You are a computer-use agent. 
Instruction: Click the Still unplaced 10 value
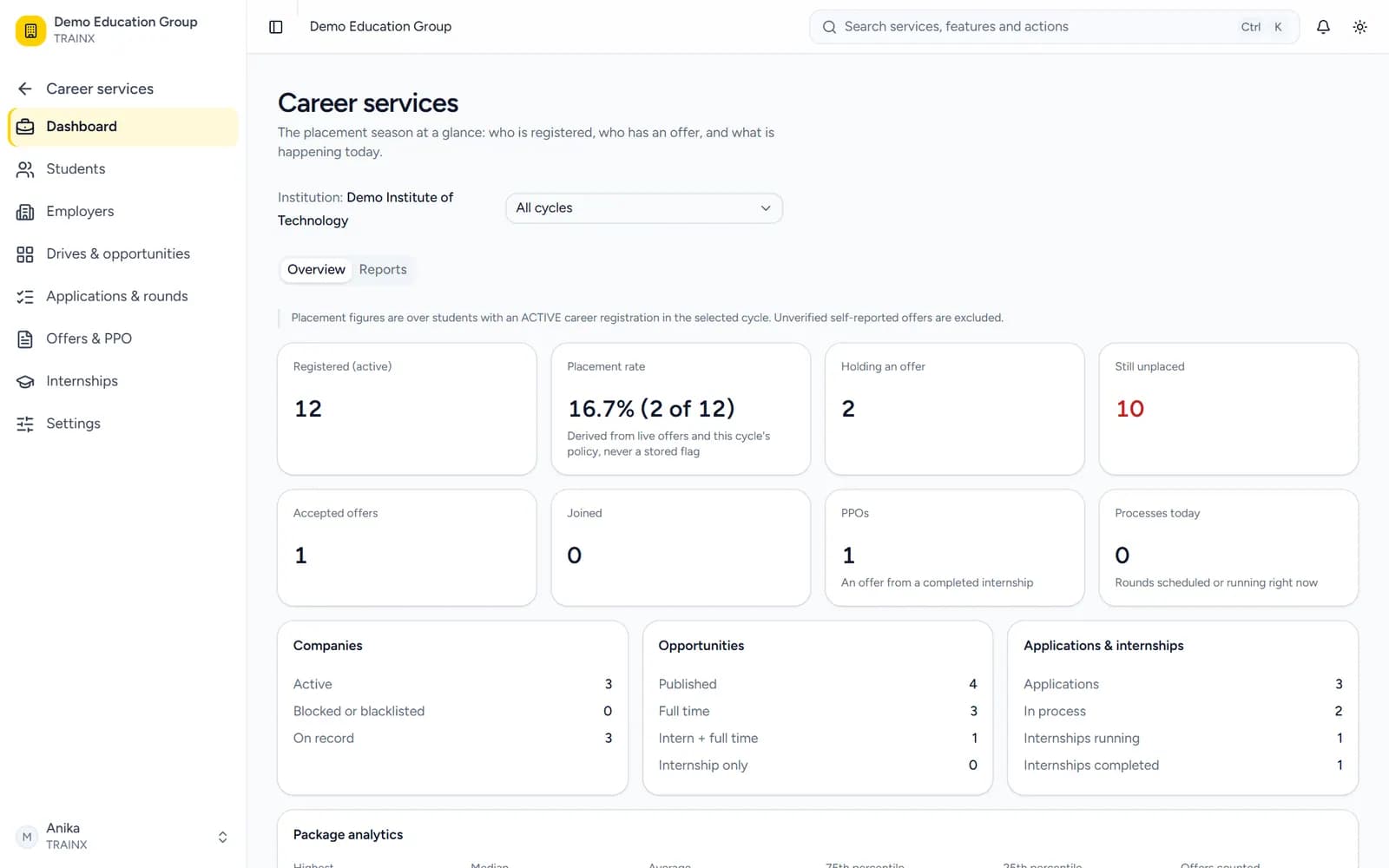click(x=1129, y=409)
